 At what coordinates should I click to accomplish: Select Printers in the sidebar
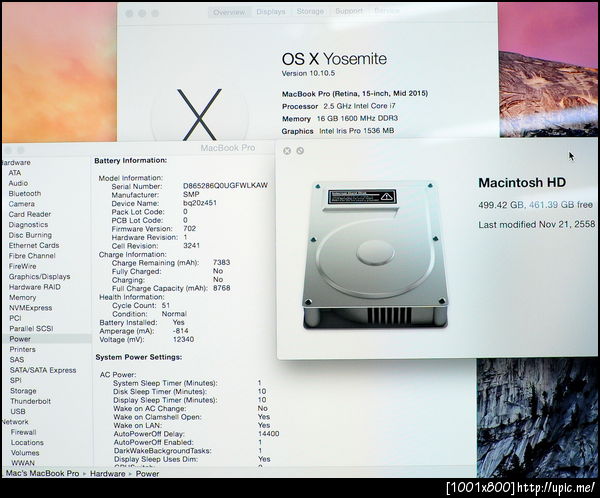pyautogui.click(x=22, y=349)
